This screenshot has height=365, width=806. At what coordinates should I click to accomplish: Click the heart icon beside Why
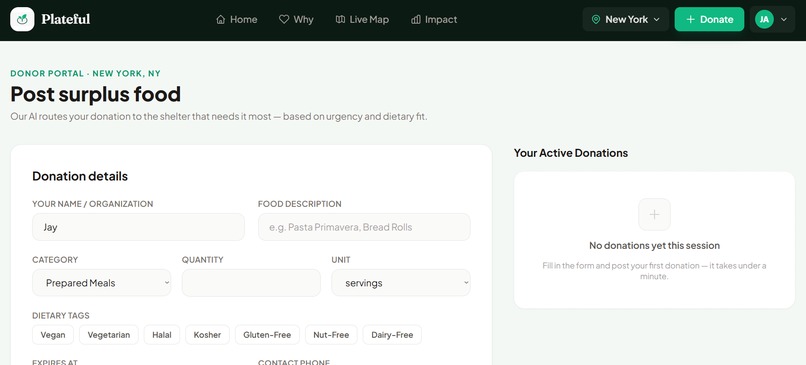click(x=284, y=20)
